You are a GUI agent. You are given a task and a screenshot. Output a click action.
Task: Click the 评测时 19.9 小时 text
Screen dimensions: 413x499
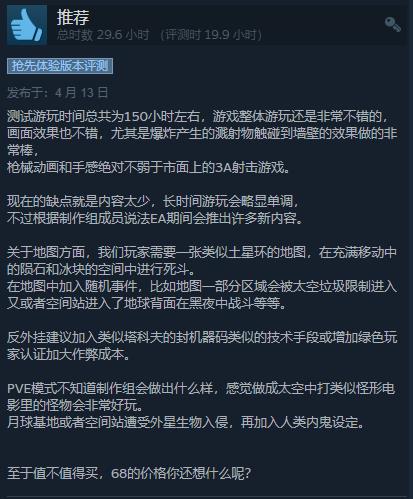[x=211, y=35]
